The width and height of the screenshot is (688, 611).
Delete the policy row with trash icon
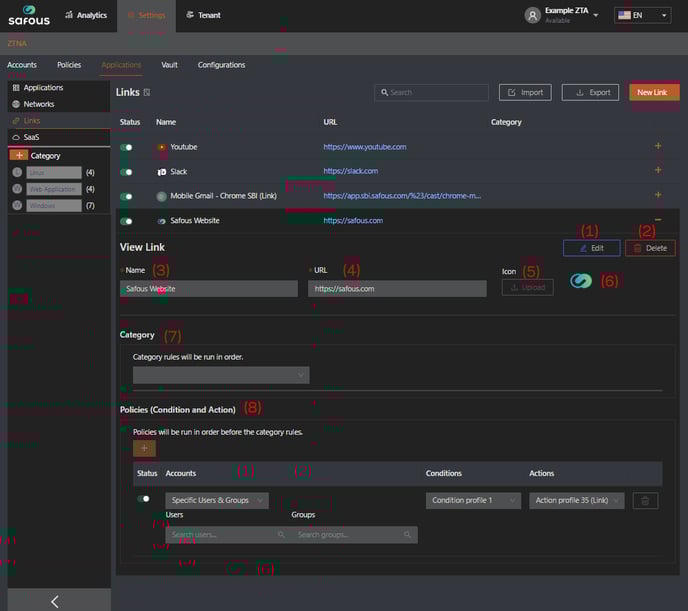coord(645,500)
